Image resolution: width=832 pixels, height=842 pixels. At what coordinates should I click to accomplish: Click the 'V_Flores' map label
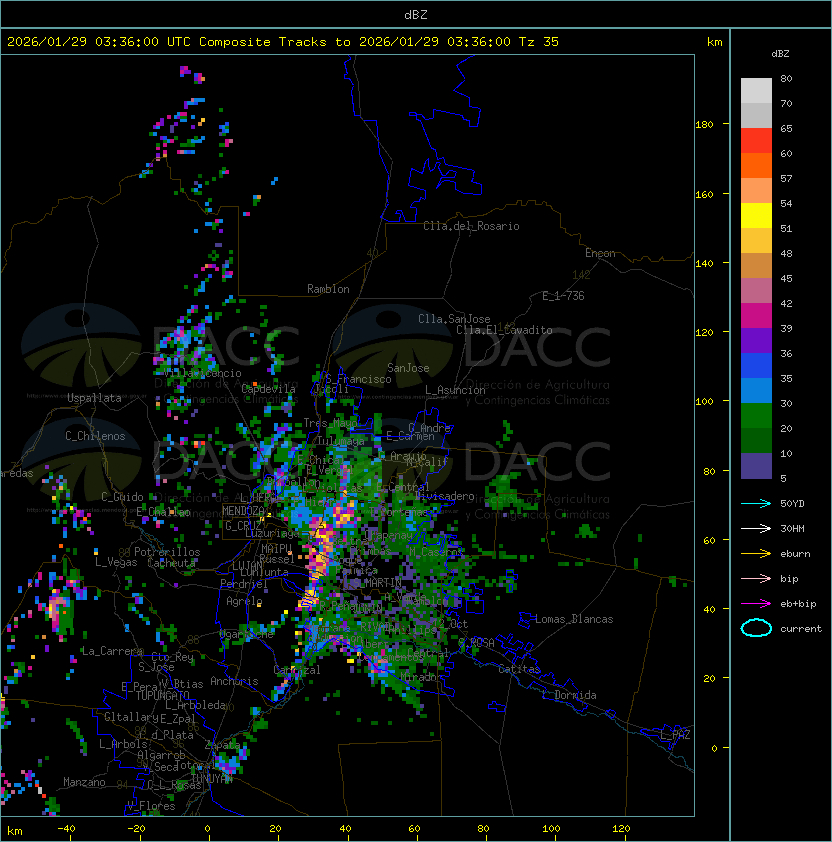[151, 806]
